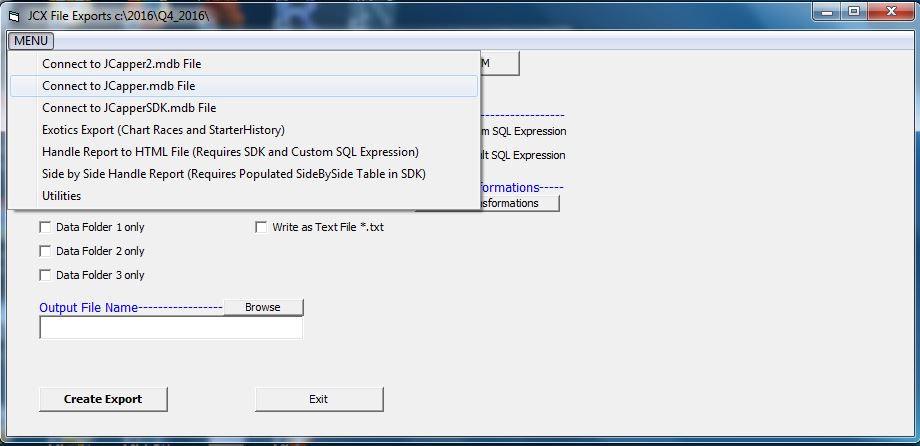920x446 pixels.
Task: Maximize the JCX File Exports window
Action: tap(854, 11)
